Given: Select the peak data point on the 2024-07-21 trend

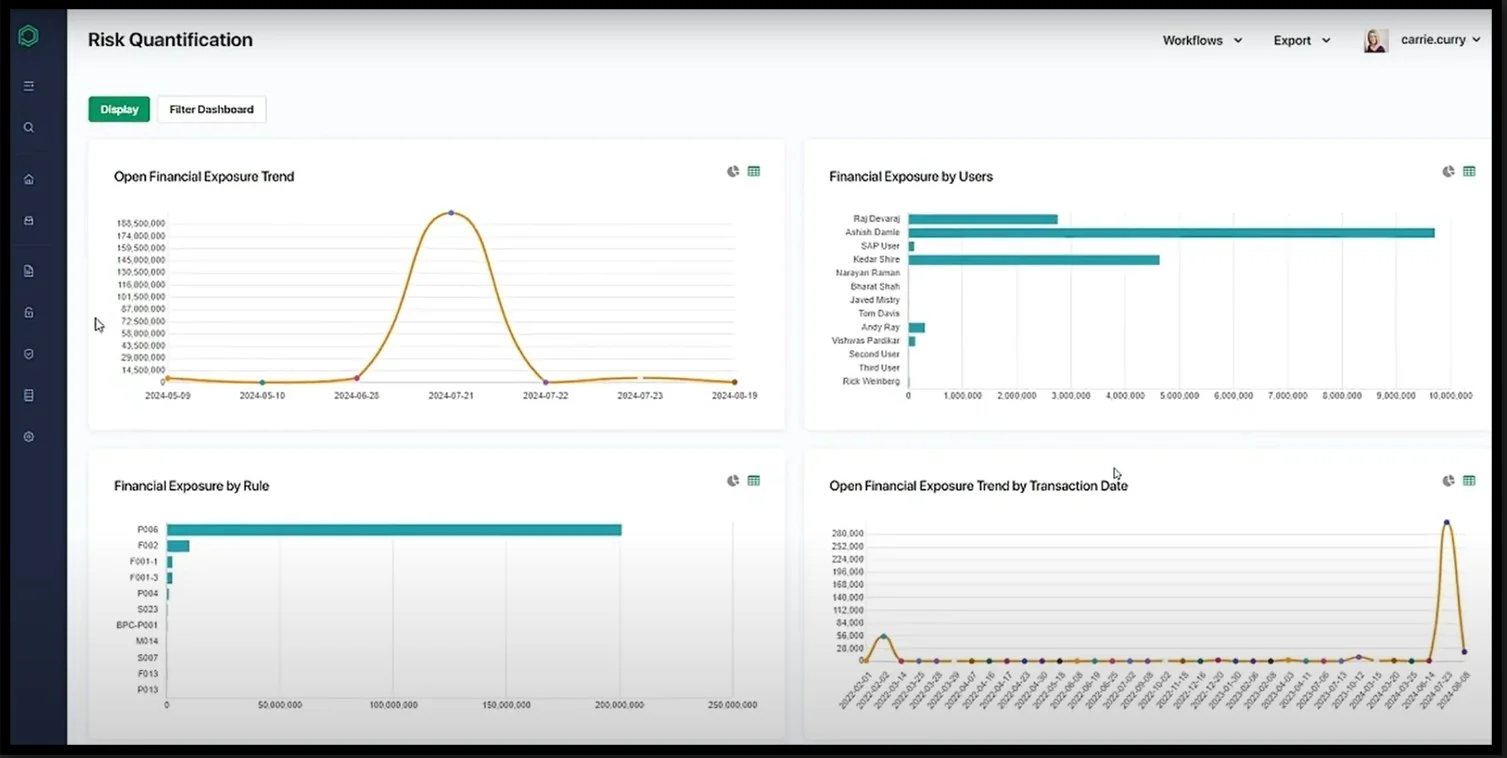Looking at the screenshot, I should (450, 212).
